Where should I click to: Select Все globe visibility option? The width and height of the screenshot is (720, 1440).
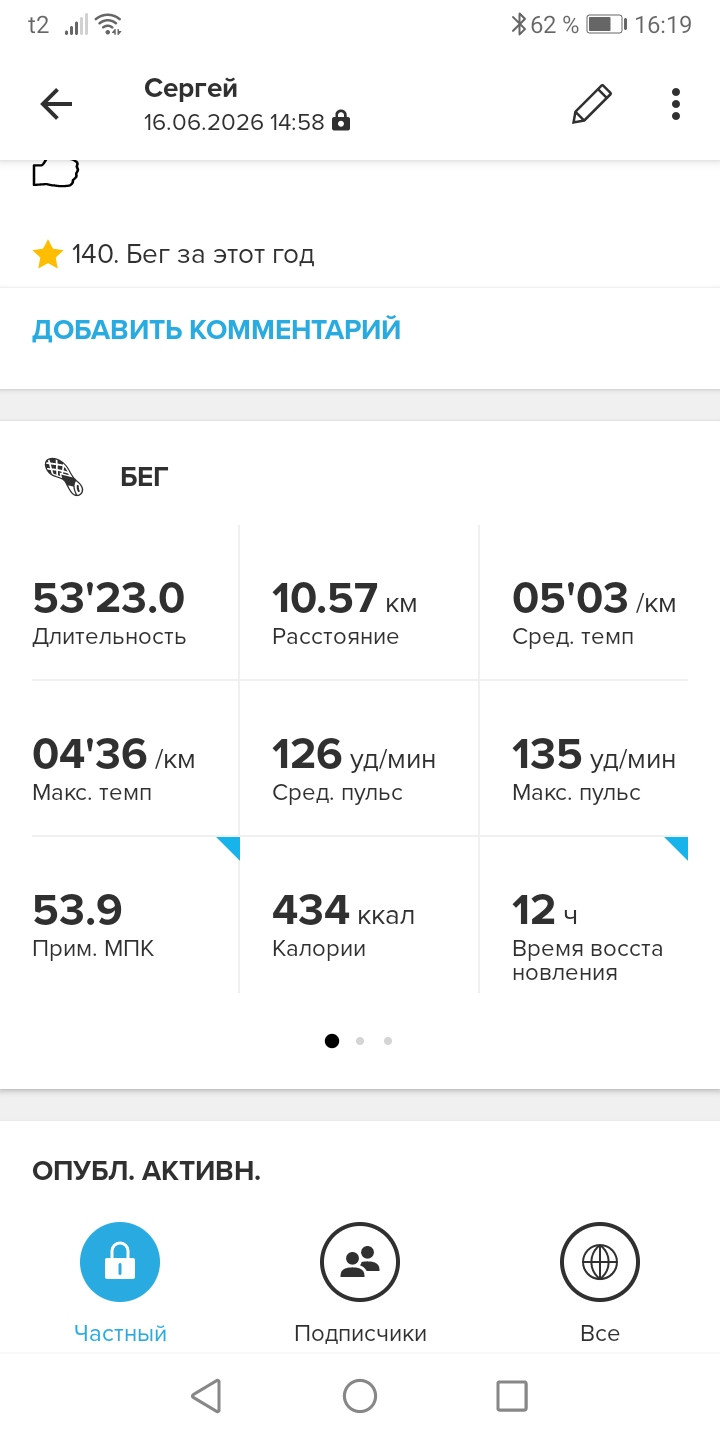pyautogui.click(x=600, y=1282)
